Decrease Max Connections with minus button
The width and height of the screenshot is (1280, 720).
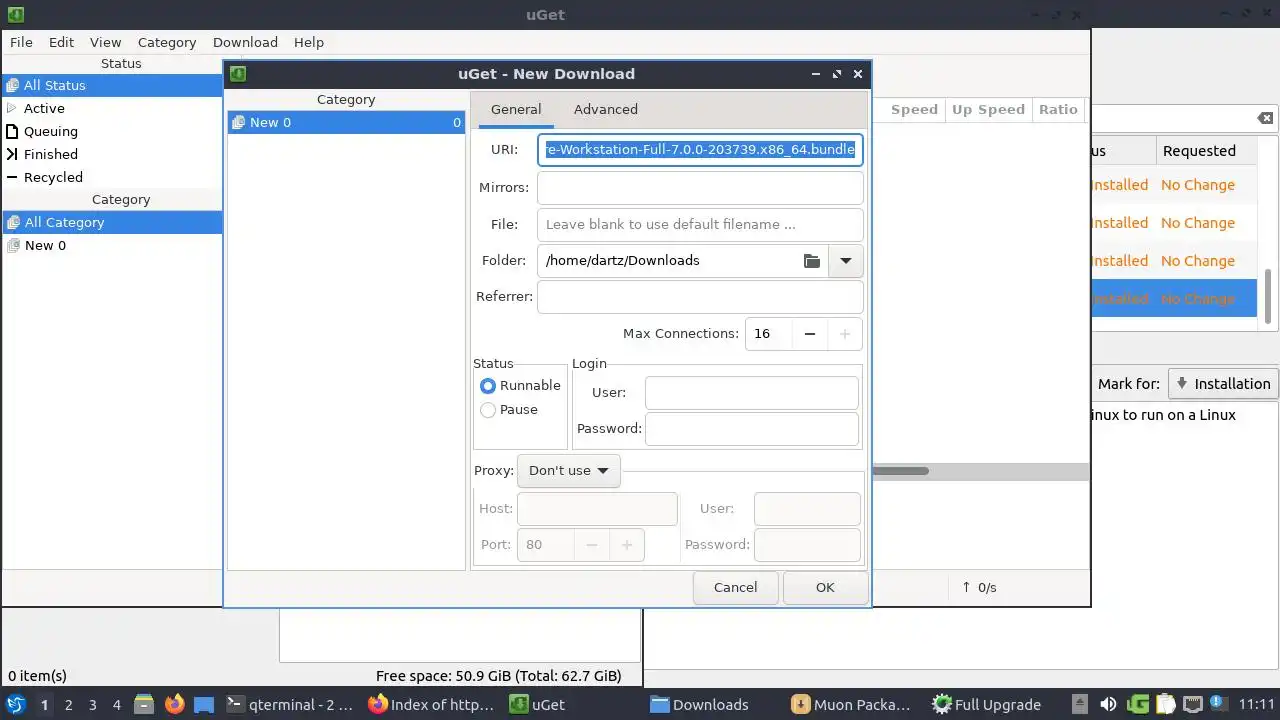pos(810,333)
